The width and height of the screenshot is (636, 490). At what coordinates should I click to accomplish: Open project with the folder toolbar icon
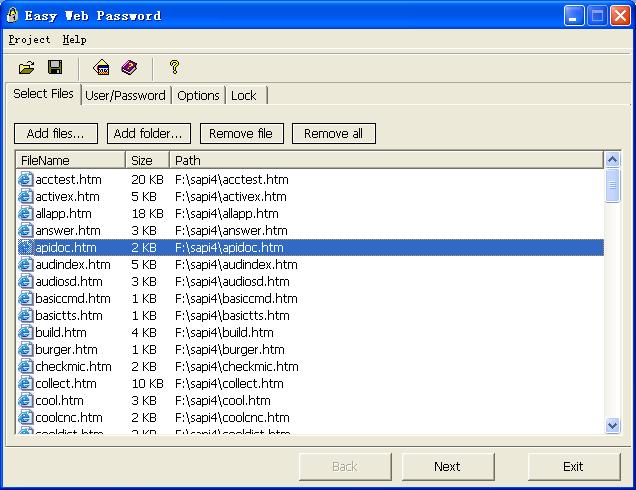(x=26, y=67)
